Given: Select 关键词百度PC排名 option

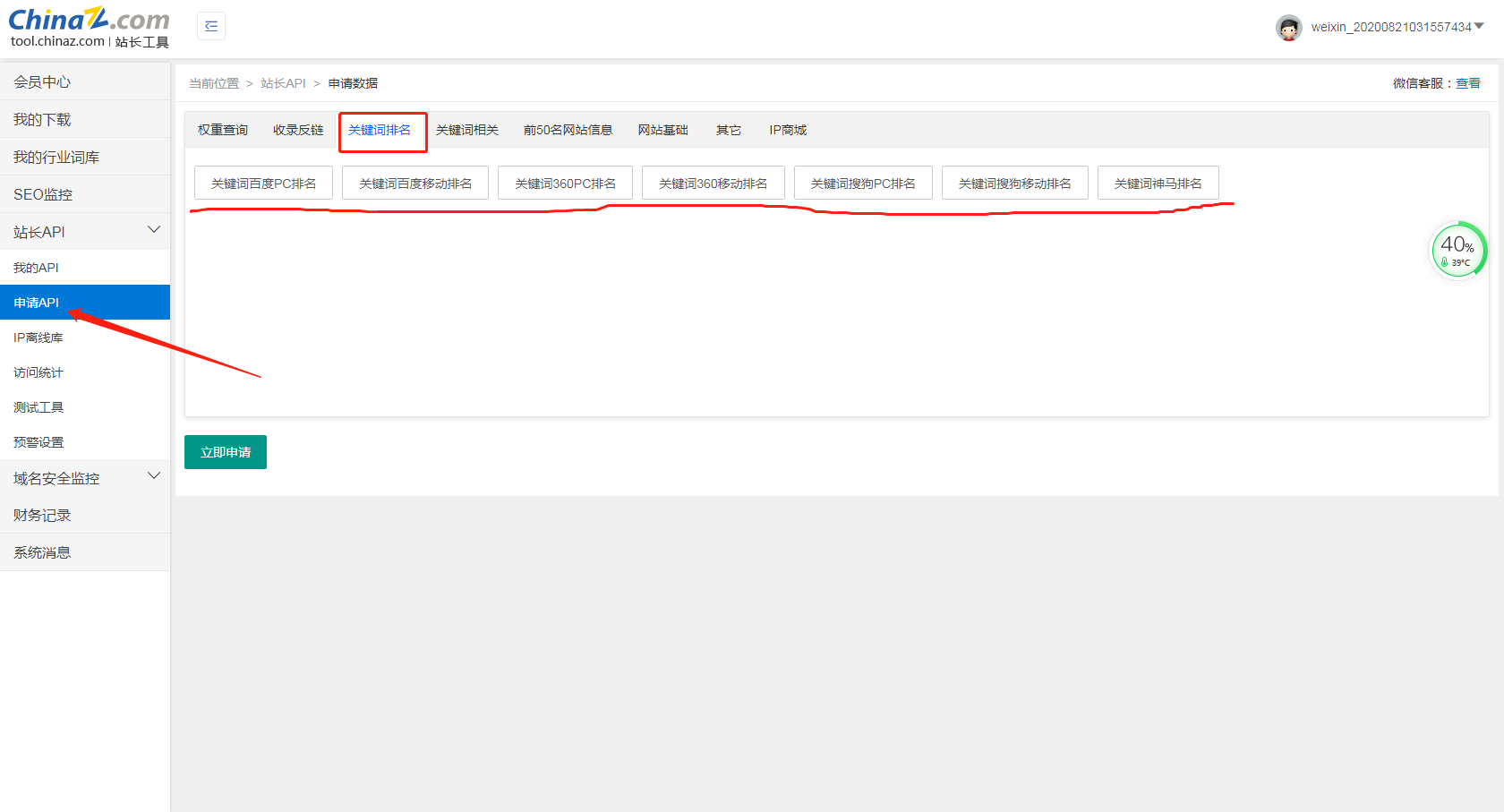Looking at the screenshot, I should click(263, 184).
